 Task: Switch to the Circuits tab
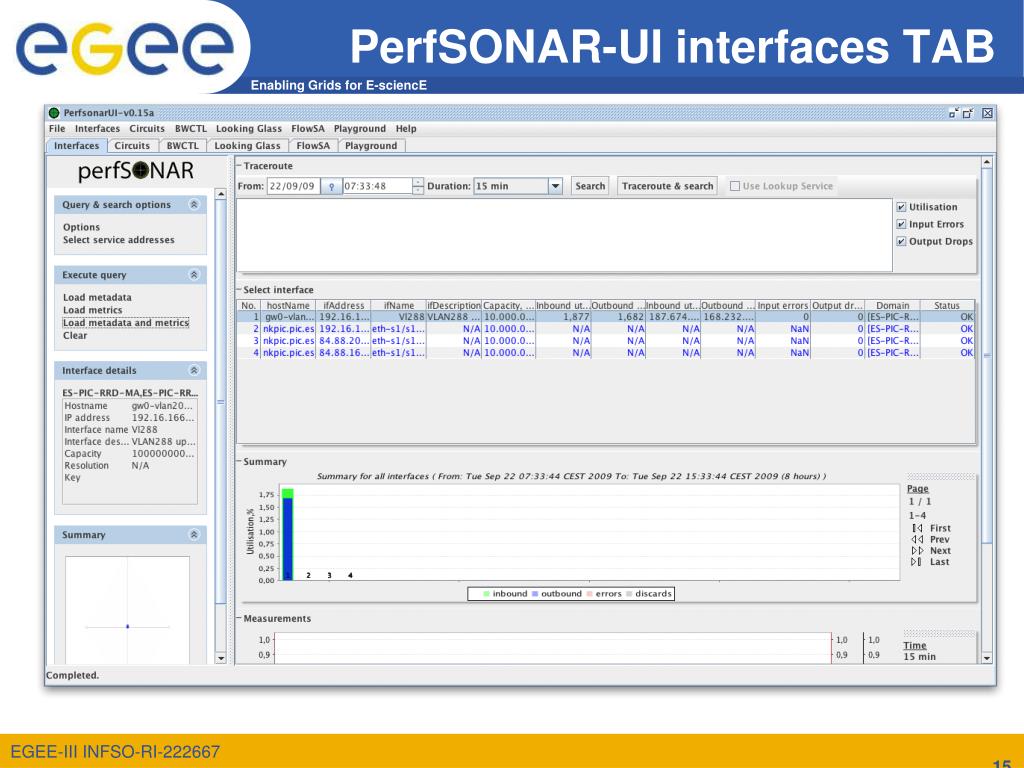132,146
